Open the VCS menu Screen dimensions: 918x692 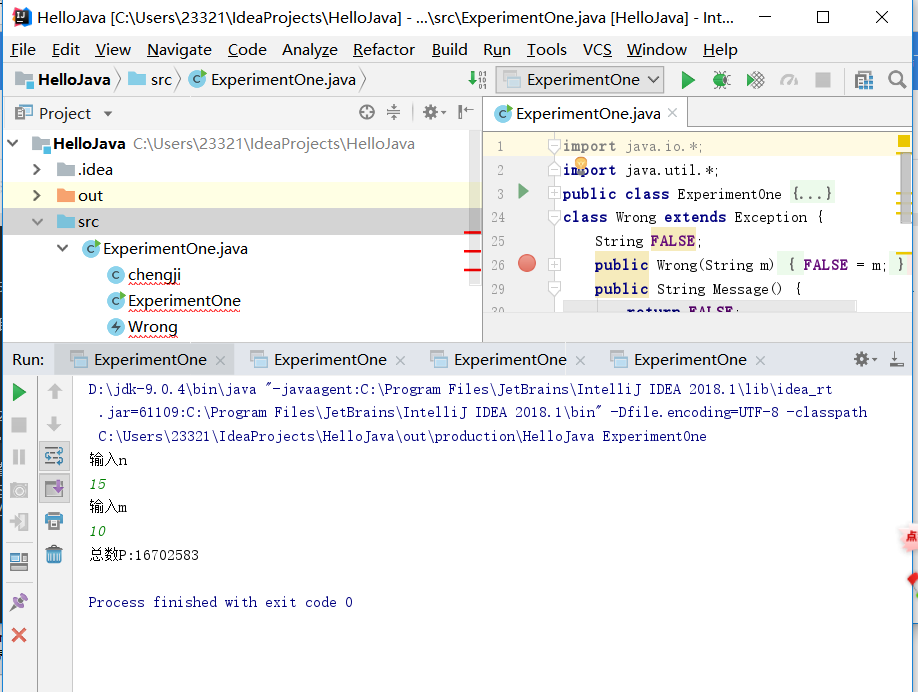[x=597, y=50]
